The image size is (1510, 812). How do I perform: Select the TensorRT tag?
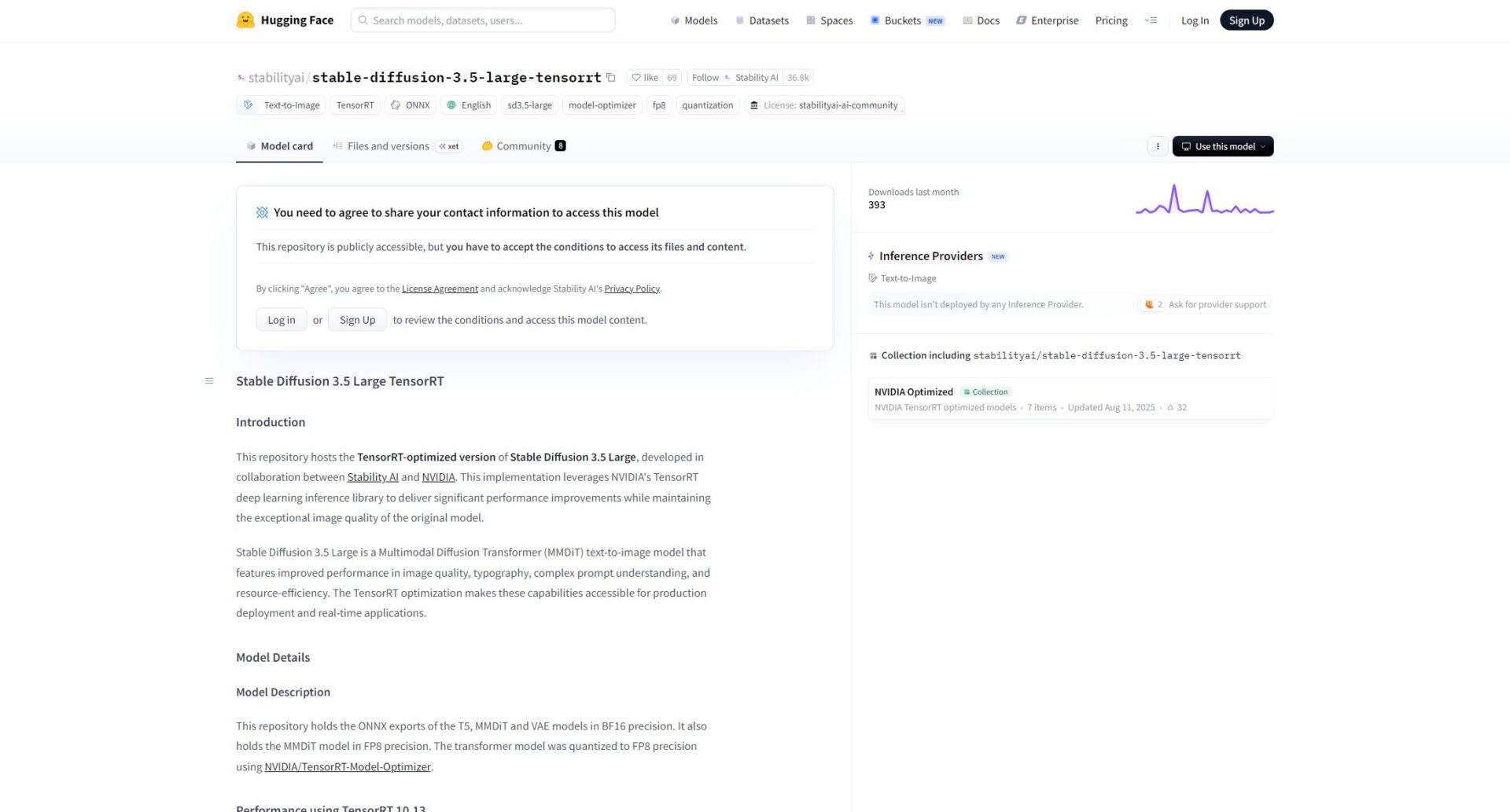pos(355,105)
